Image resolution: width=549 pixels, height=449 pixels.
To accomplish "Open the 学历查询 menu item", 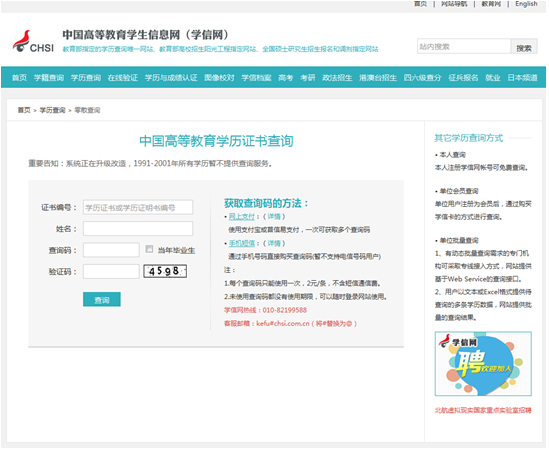I will coord(86,78).
